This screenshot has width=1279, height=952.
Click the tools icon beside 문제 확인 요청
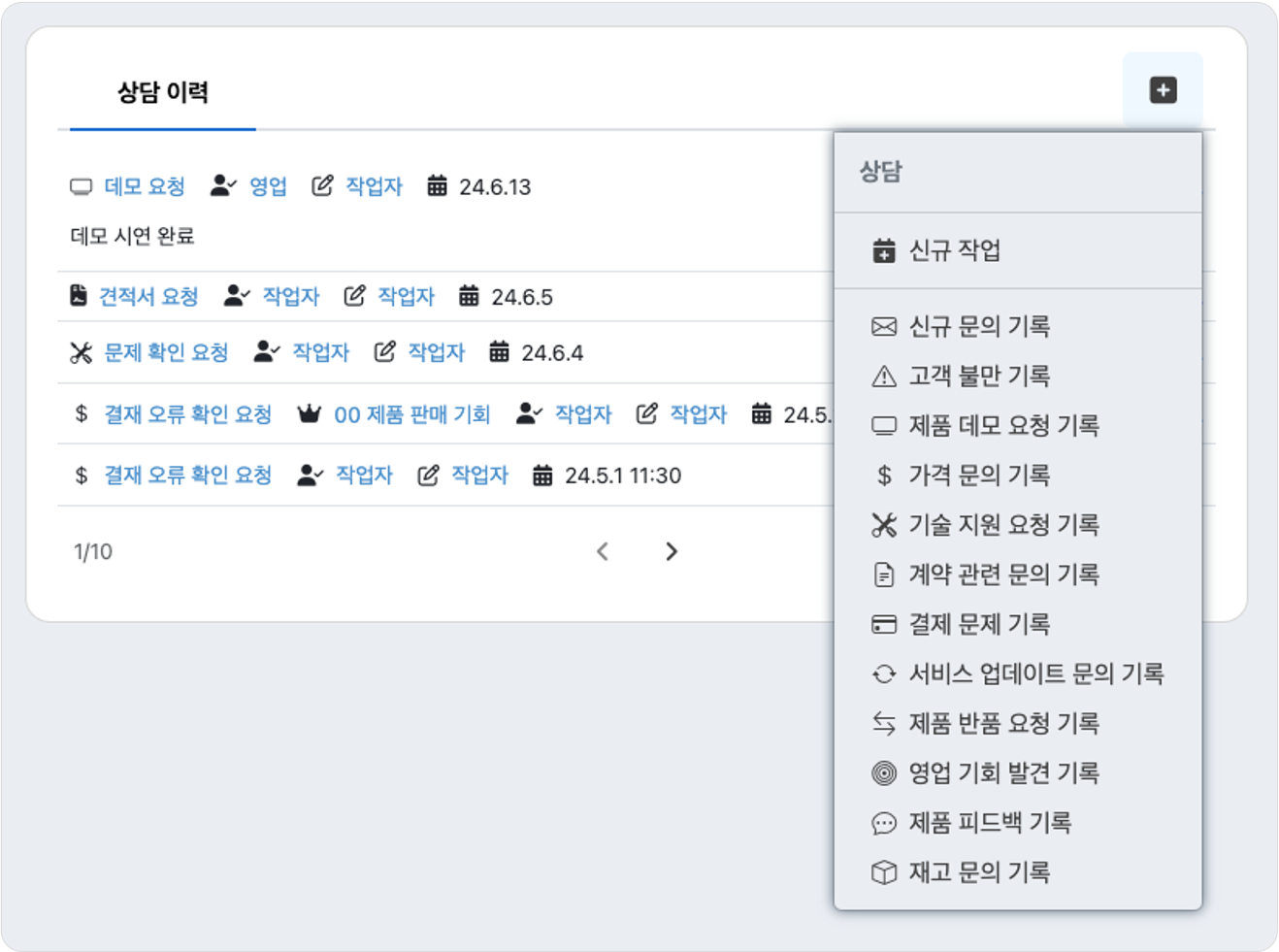click(81, 352)
